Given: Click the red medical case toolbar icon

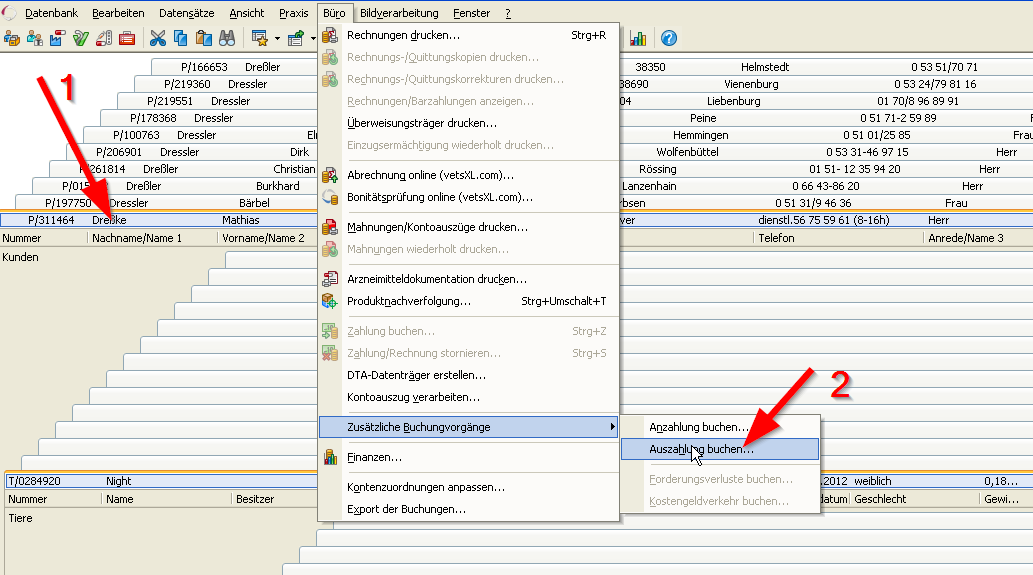Looking at the screenshot, I should click(x=126, y=38).
